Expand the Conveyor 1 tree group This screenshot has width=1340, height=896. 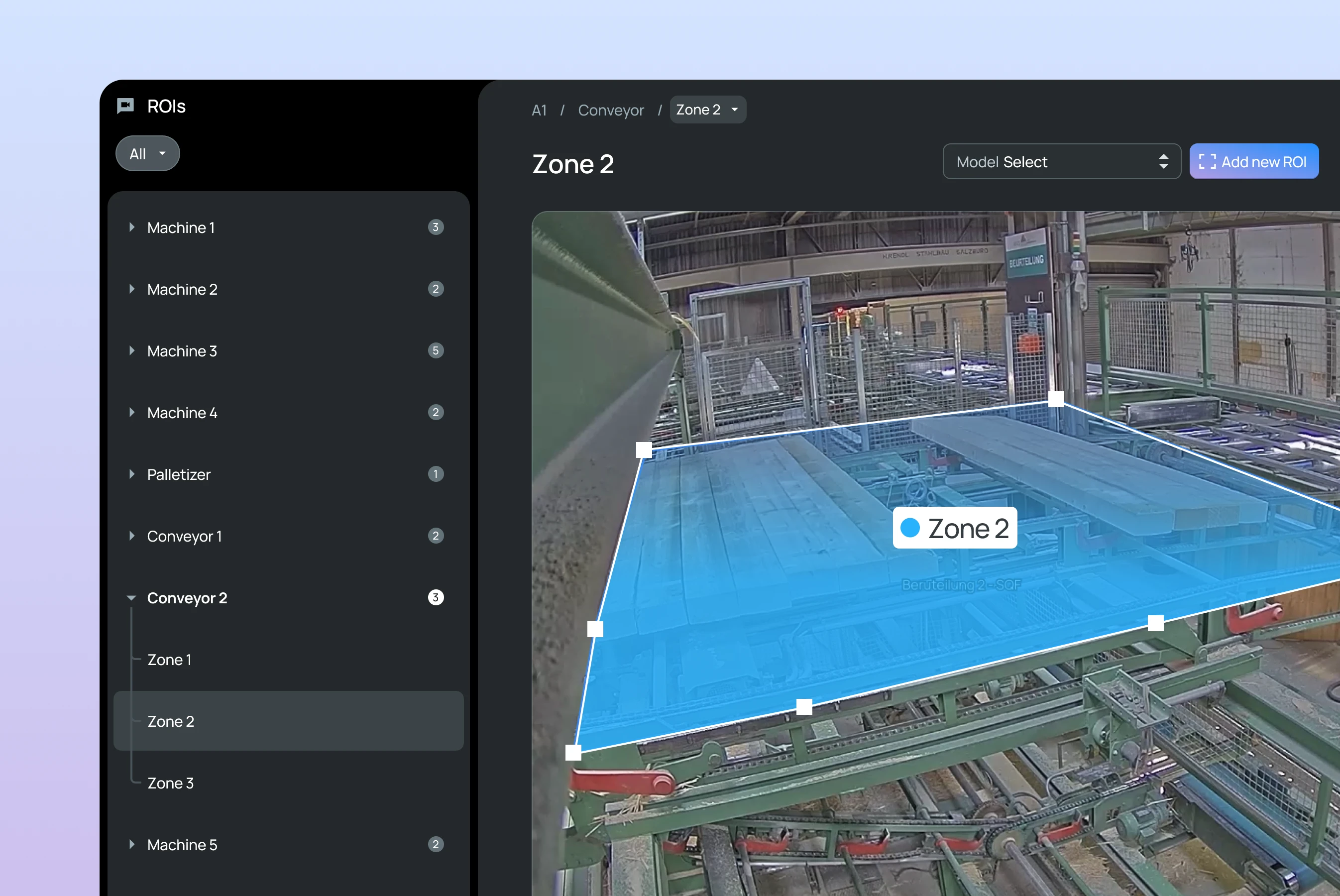pos(132,536)
